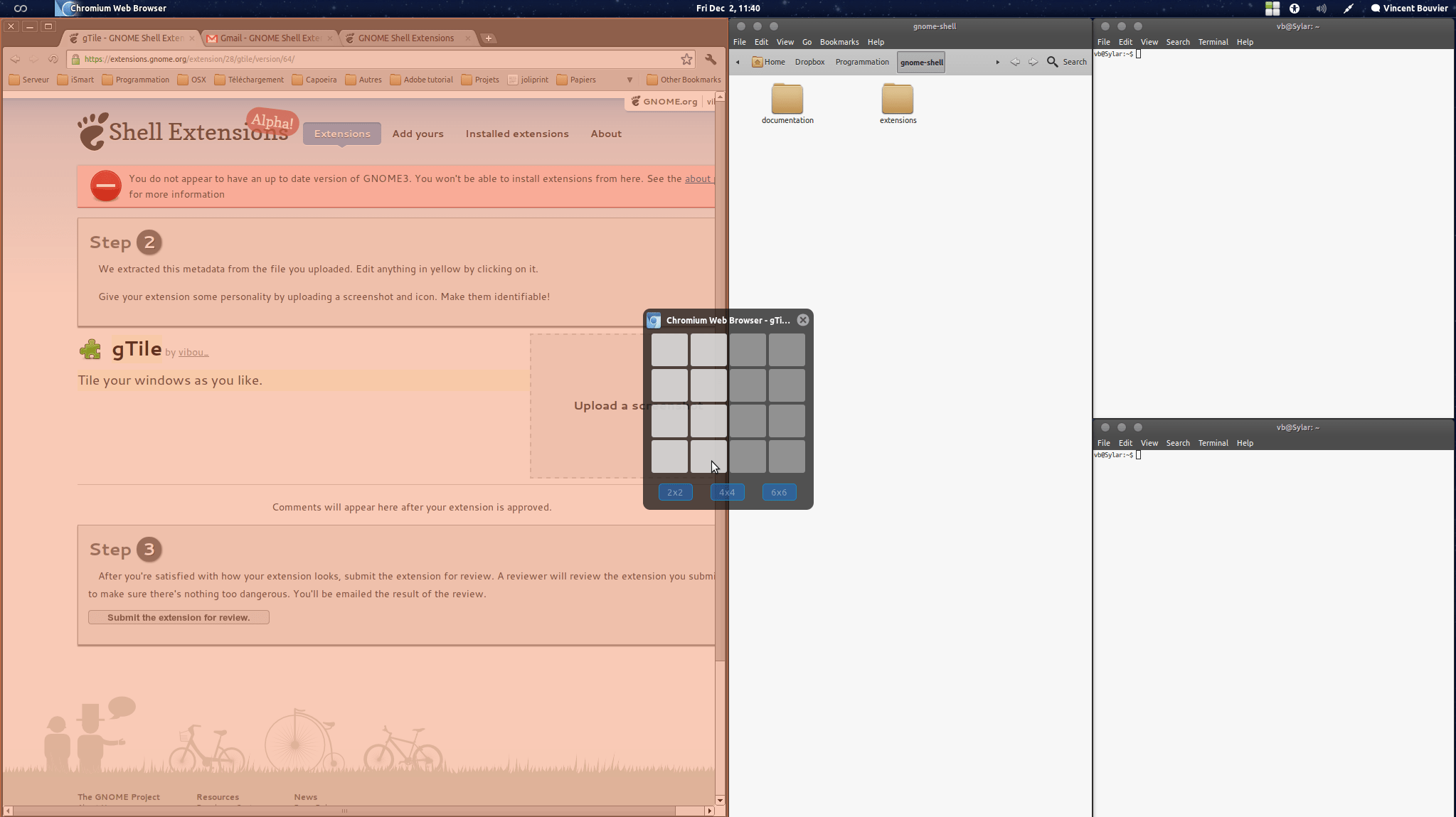This screenshot has width=1456, height=817.
Task: Click the 4x4 grid size button
Action: (x=727, y=492)
